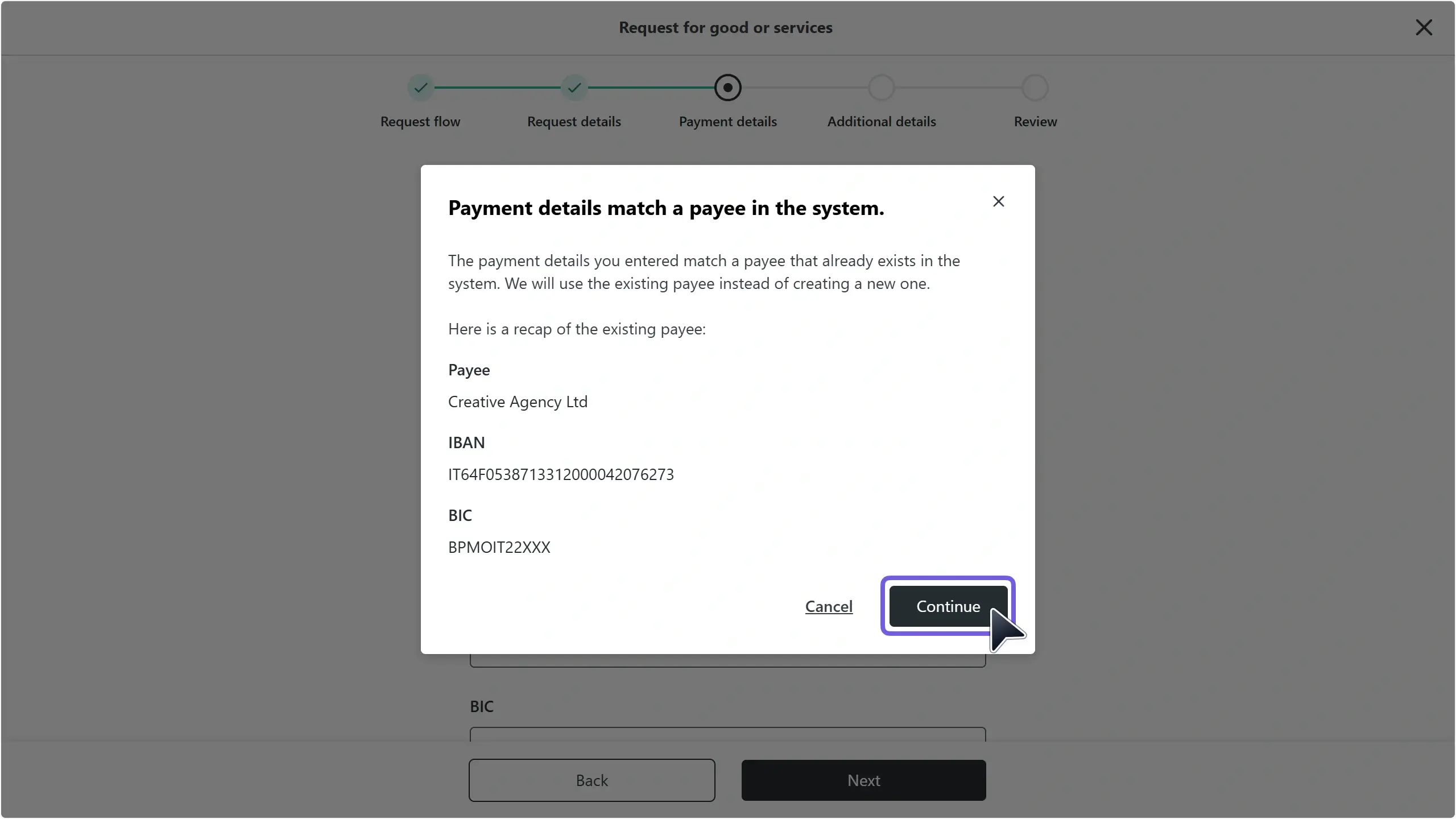This screenshot has height=819, width=1456.
Task: Click the Review step label
Action: pyautogui.click(x=1035, y=122)
